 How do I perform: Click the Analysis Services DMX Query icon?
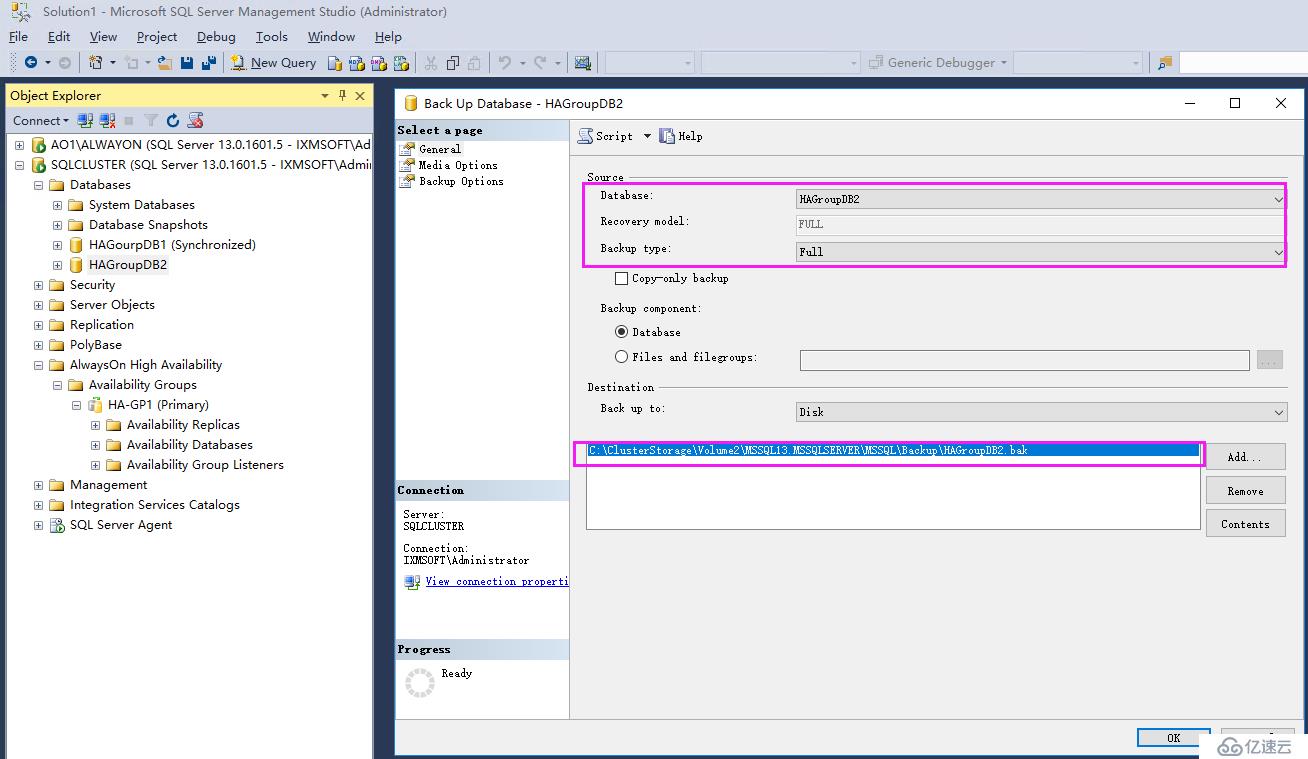point(379,62)
